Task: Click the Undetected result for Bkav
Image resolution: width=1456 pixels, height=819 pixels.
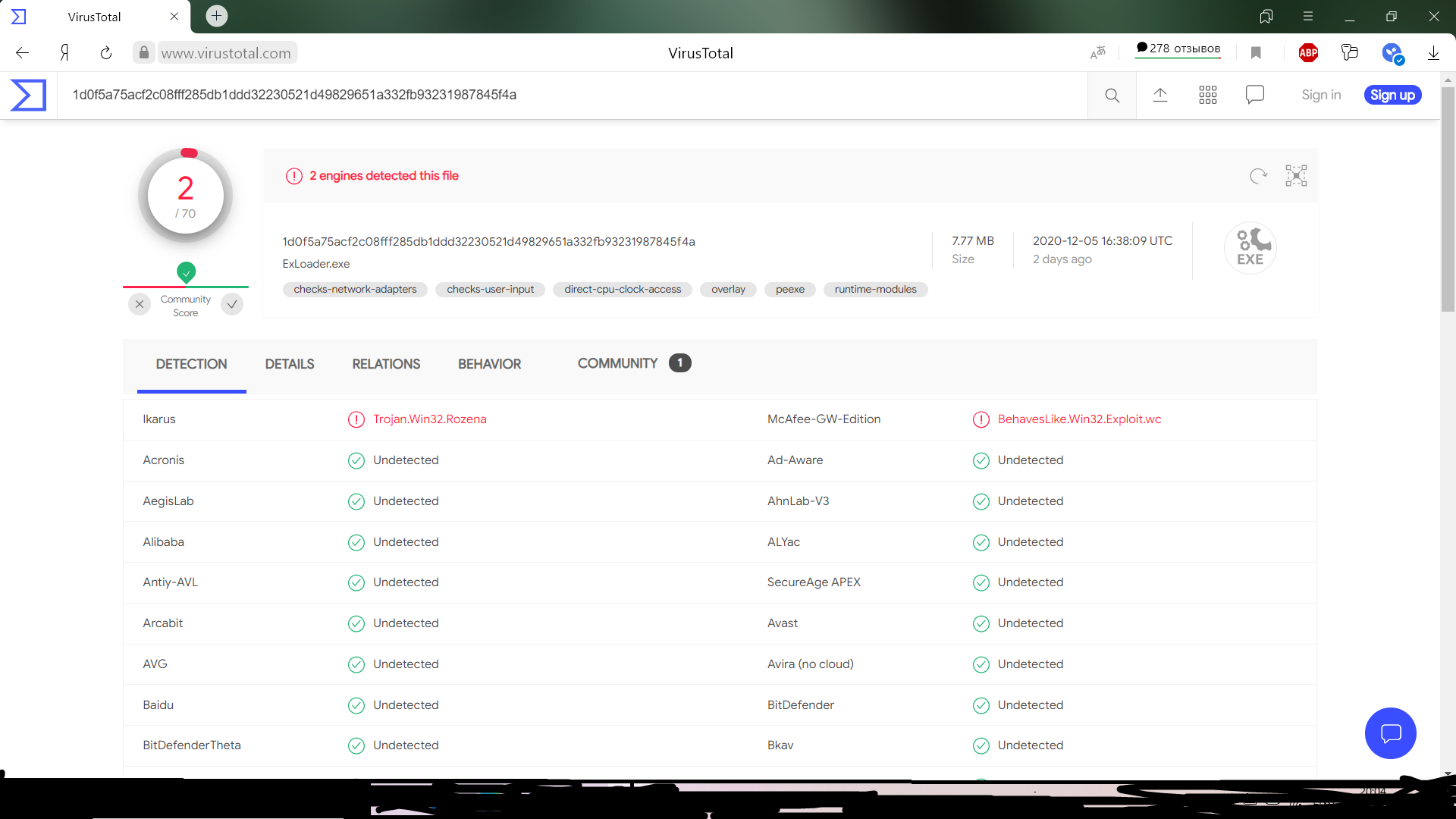Action: (x=1031, y=745)
